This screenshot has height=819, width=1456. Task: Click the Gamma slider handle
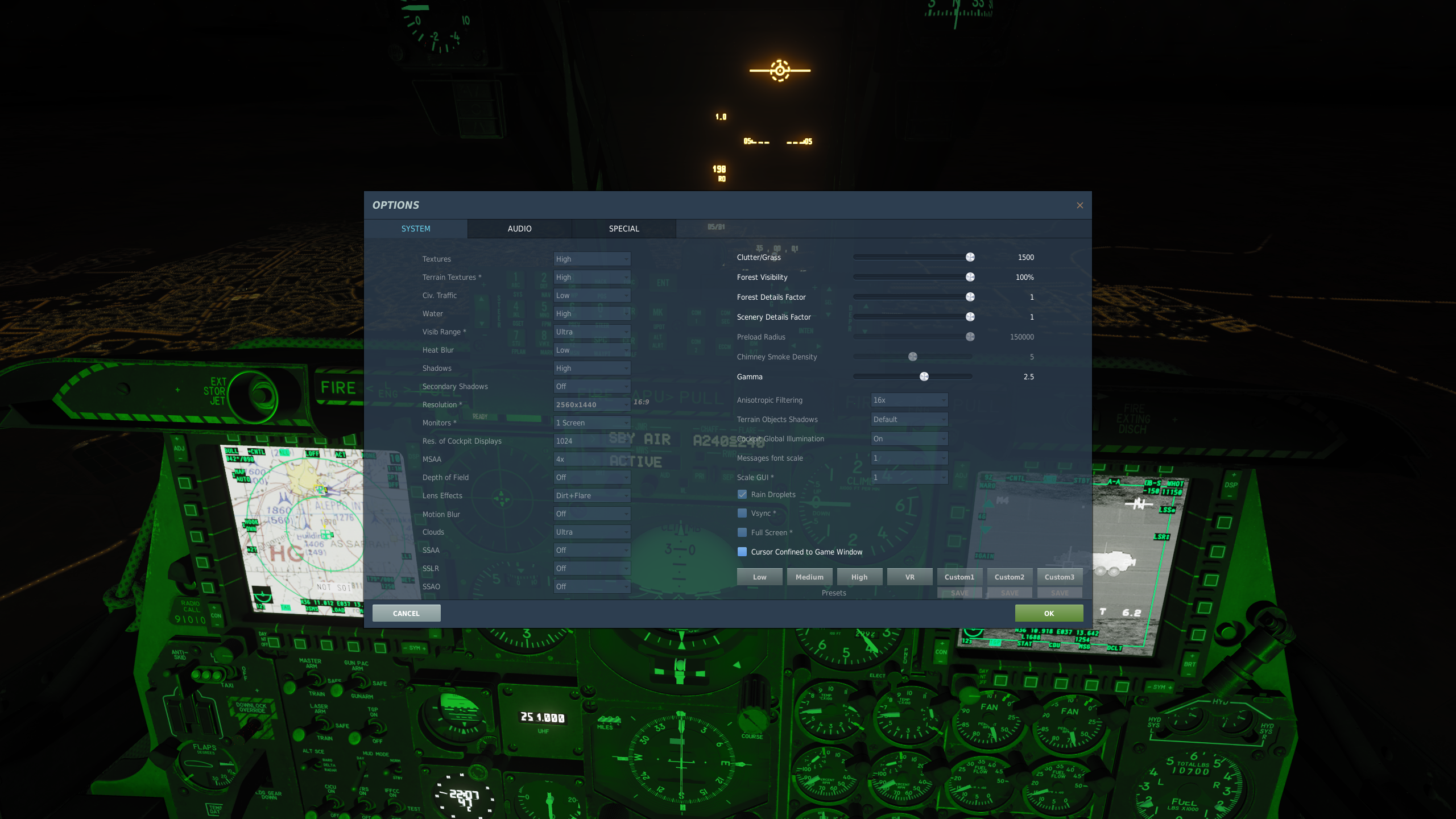tap(924, 377)
